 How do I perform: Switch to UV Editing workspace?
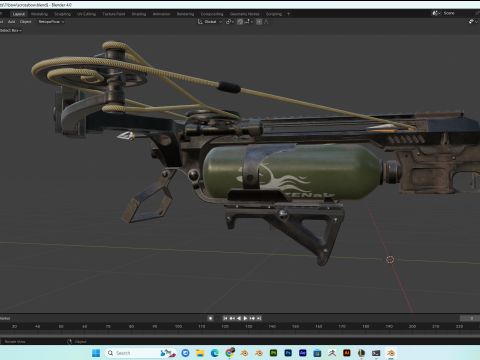coord(86,14)
